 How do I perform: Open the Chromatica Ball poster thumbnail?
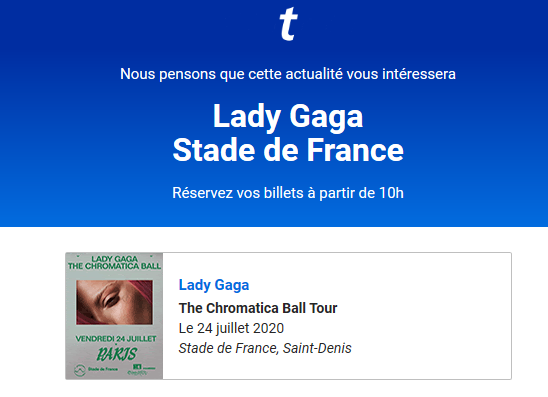(x=114, y=316)
